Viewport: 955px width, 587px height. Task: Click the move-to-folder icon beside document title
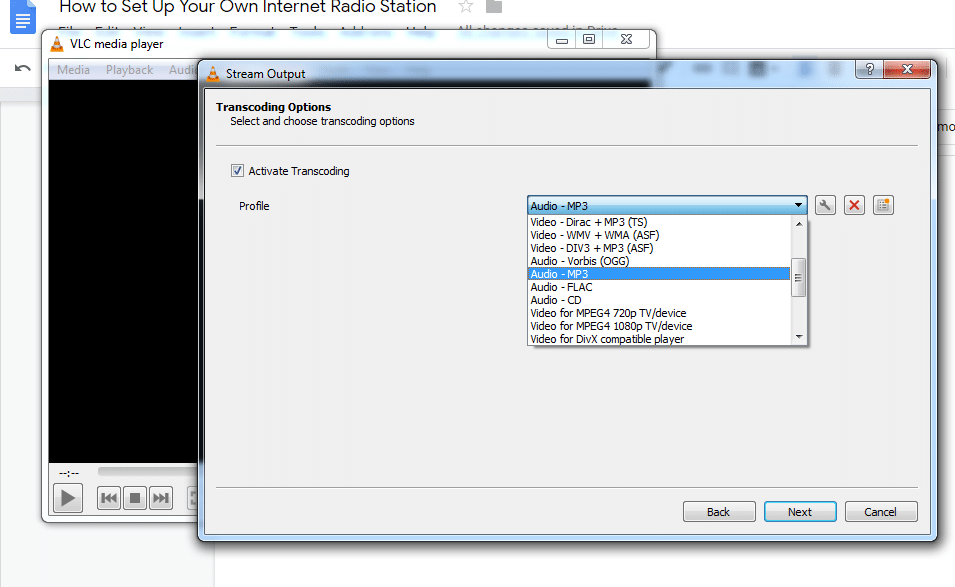[494, 7]
